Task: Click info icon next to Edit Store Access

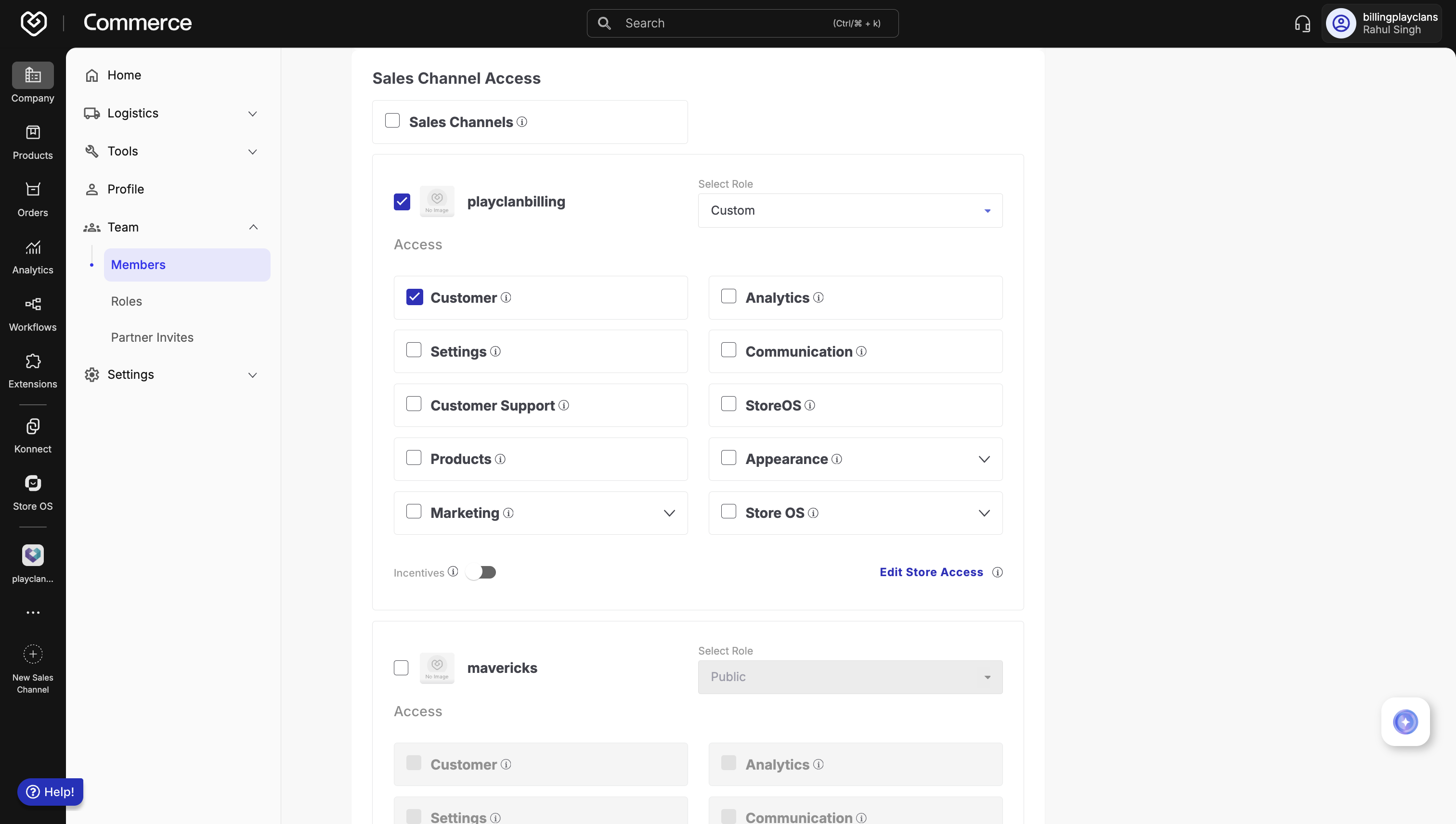Action: pyautogui.click(x=998, y=572)
